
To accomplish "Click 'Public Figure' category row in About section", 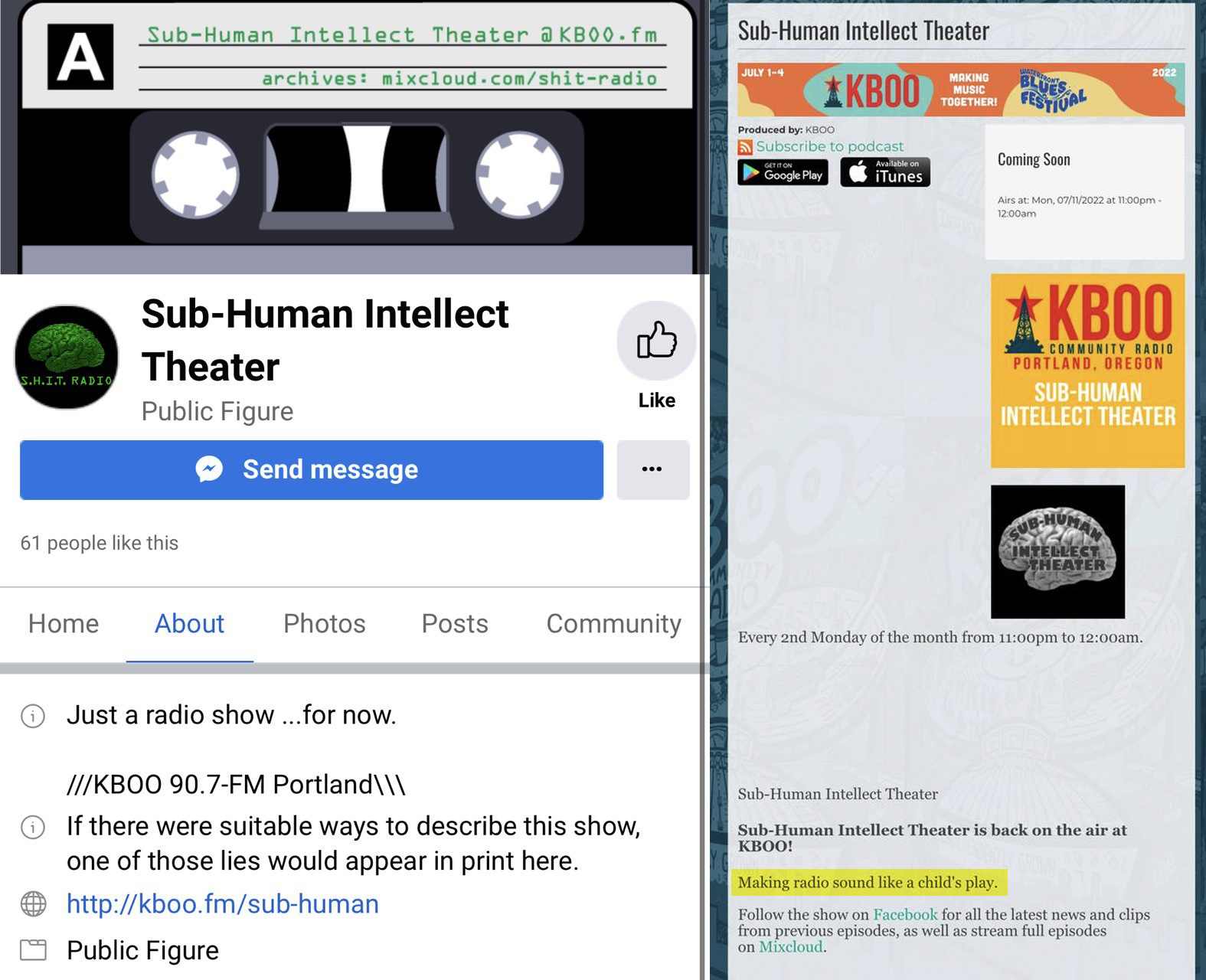I will (142, 950).
